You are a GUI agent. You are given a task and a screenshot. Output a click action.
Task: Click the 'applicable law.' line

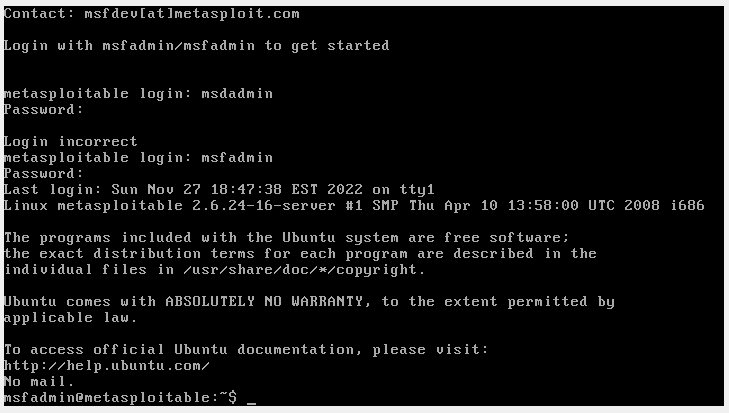(71, 318)
